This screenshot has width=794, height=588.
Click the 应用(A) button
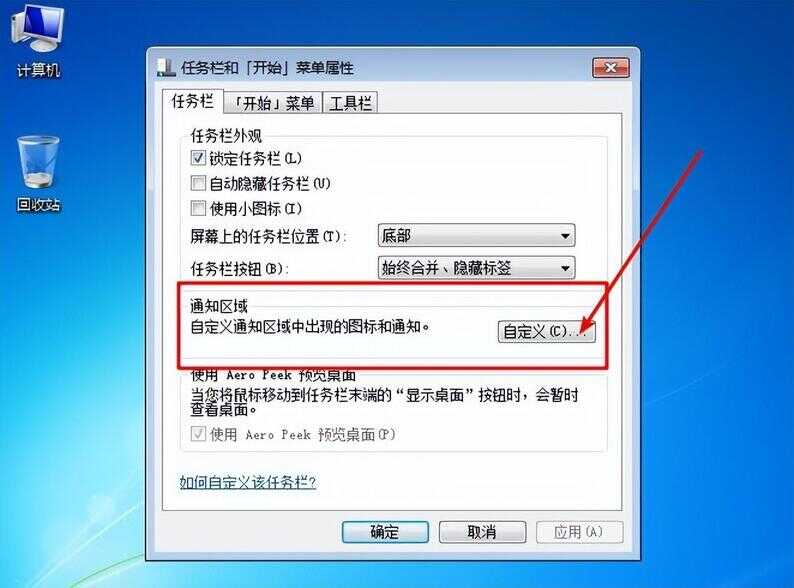579,532
